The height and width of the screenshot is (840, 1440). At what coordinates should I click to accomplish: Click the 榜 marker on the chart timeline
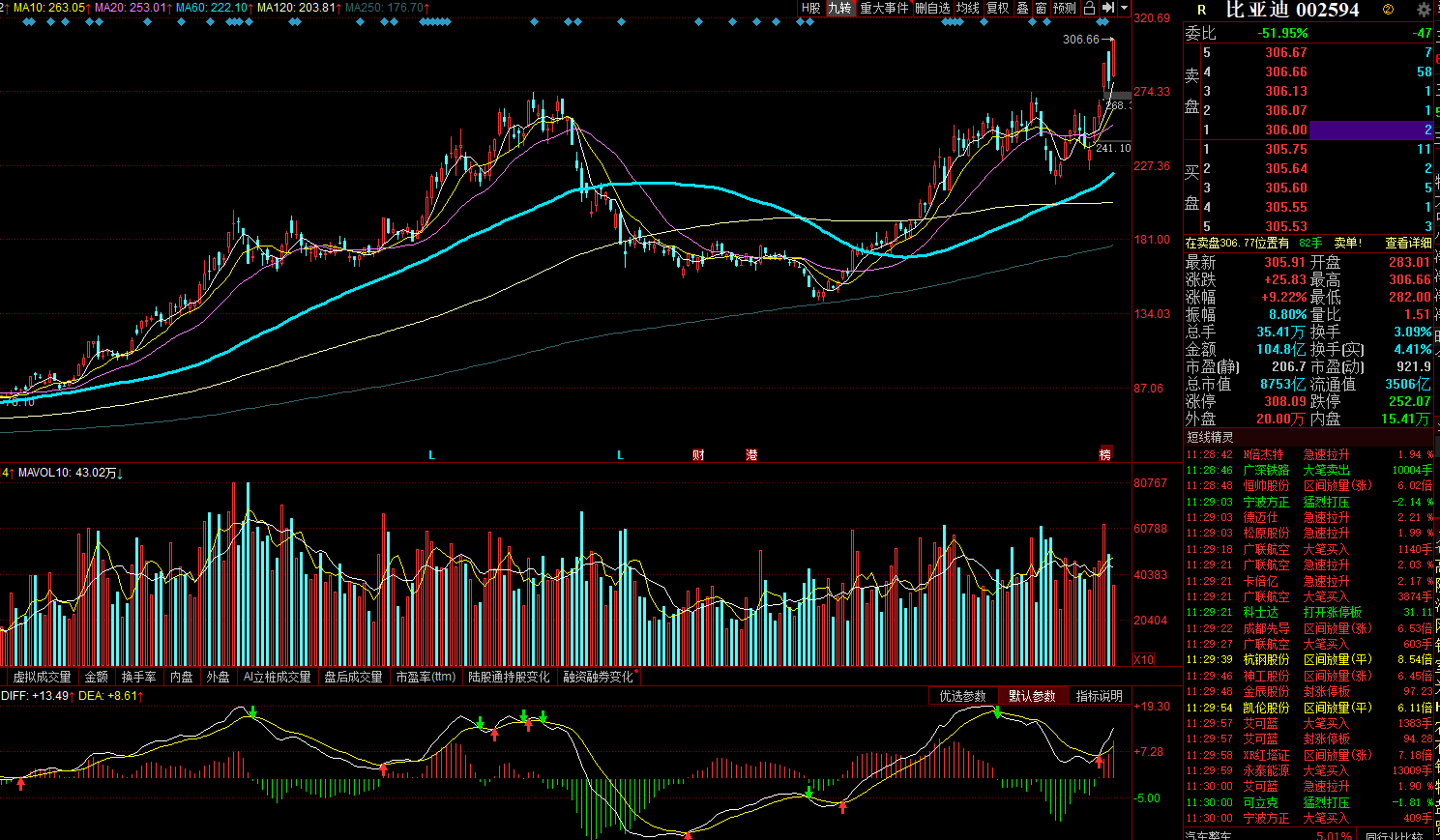[x=1104, y=454]
